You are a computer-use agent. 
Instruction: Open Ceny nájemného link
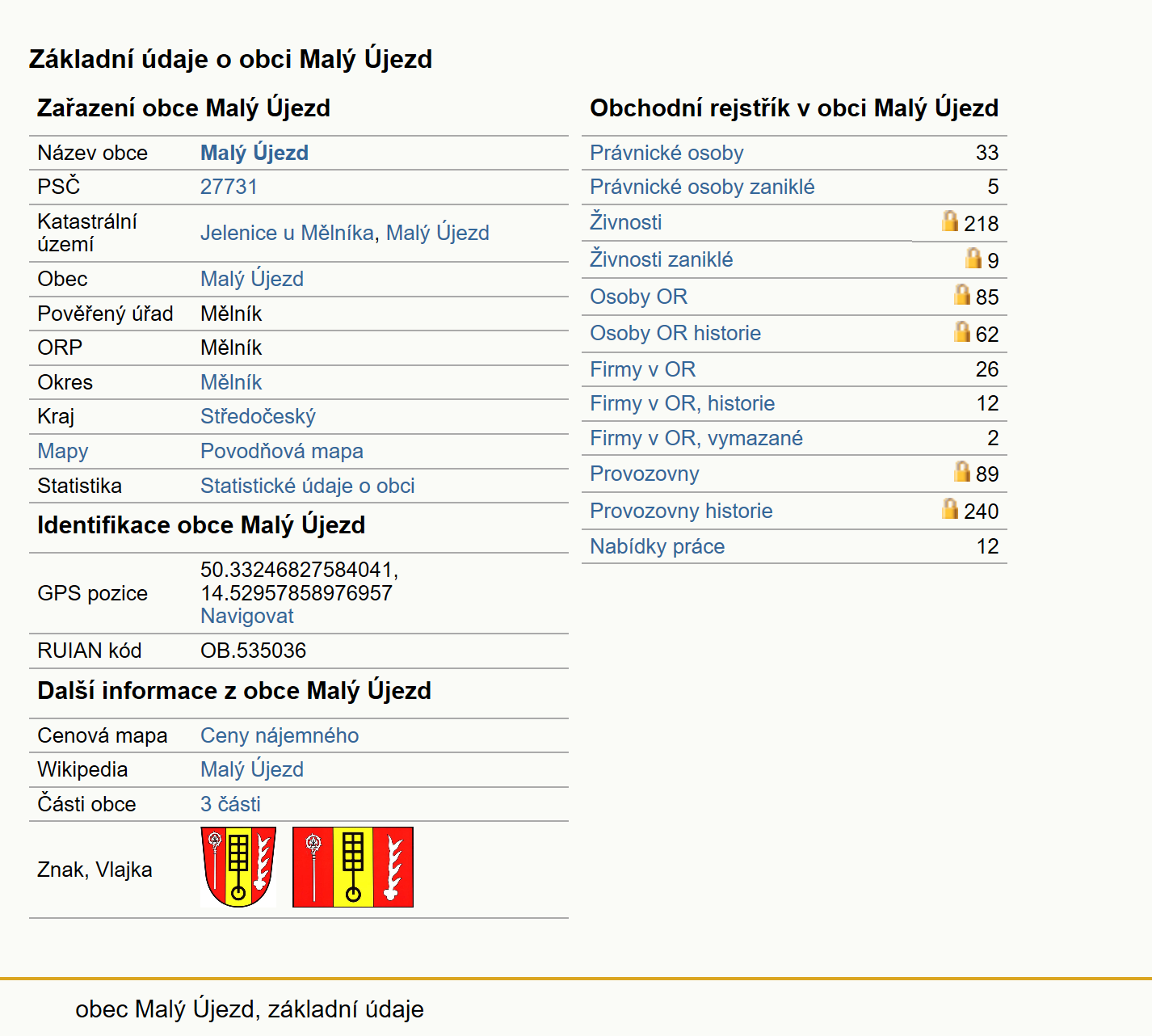280,735
